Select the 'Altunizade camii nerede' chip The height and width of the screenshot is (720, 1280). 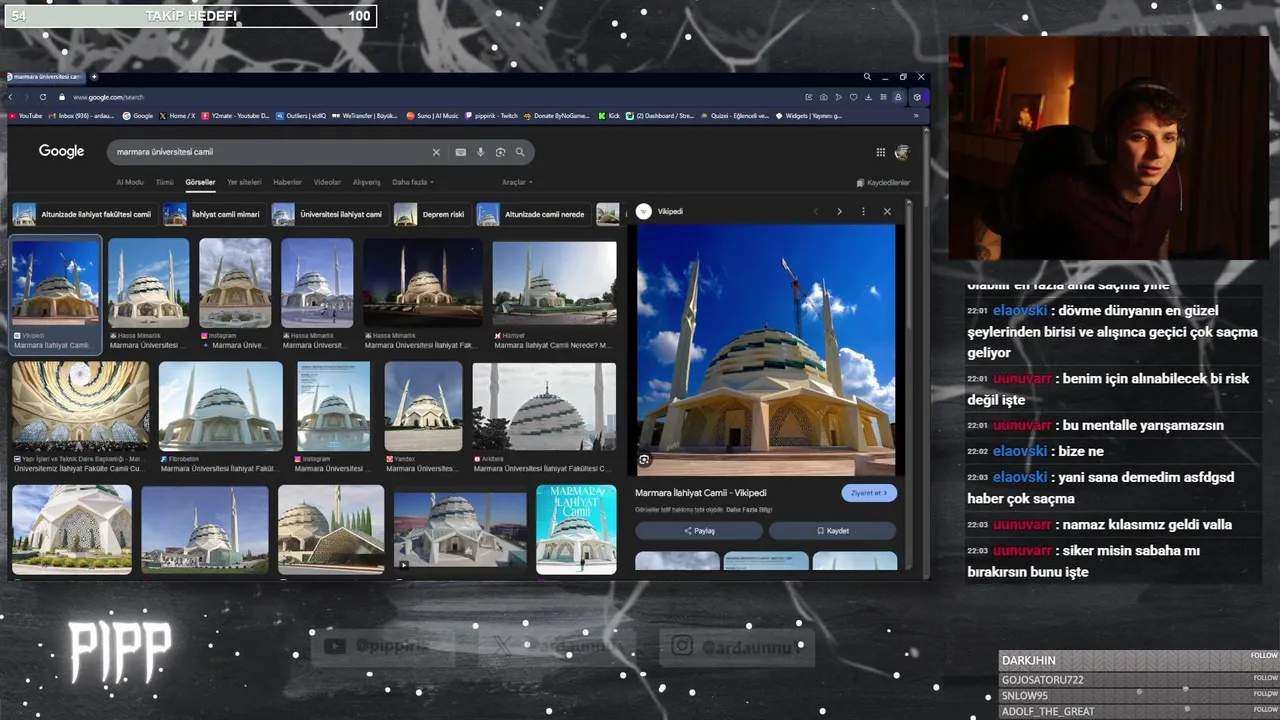532,214
